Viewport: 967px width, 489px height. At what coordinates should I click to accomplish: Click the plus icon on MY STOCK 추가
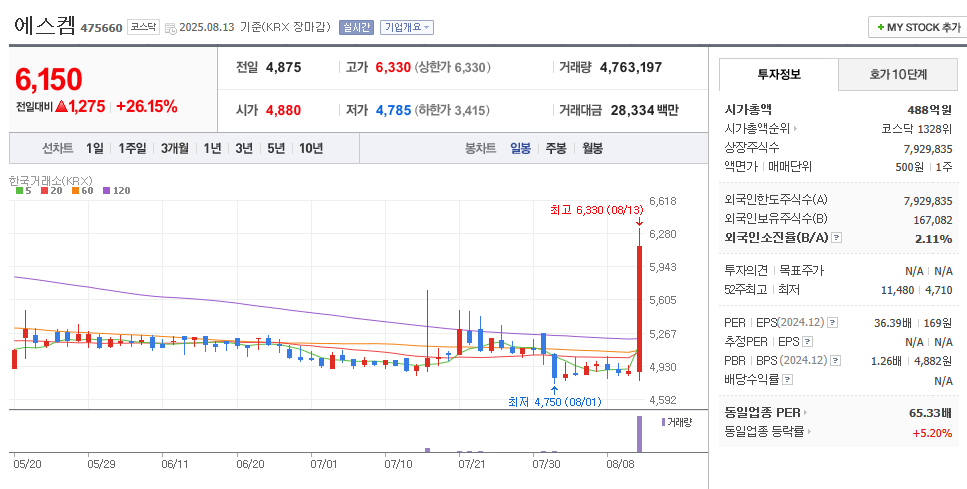pos(880,28)
